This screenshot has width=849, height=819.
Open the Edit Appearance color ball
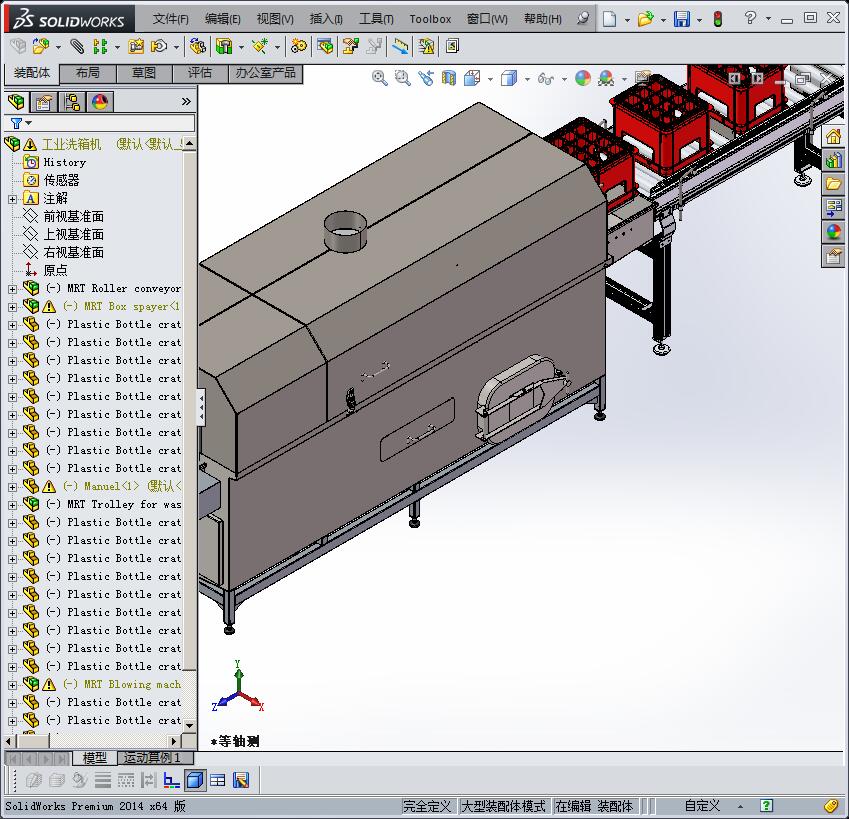pos(585,78)
